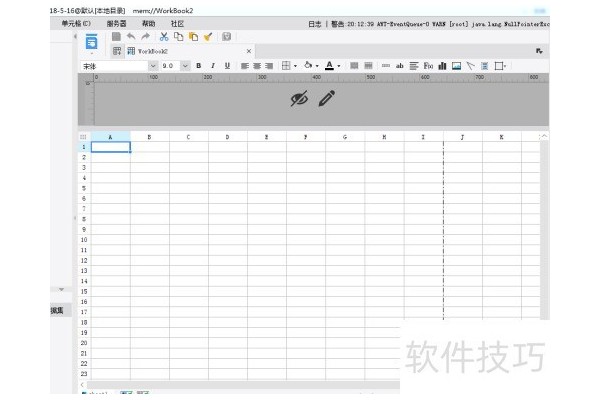Image resolution: width=600 pixels, height=400 pixels.
Task: Toggle parameter pane visibility with the crossed-eye icon
Action: pos(299,99)
